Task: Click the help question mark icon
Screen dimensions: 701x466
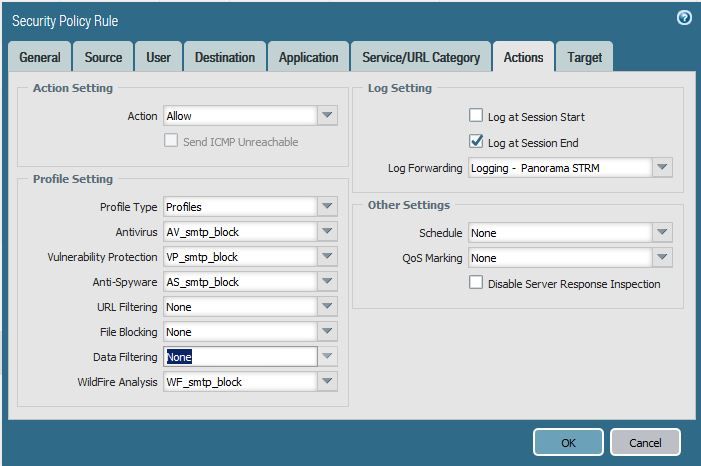Action: coord(684,18)
